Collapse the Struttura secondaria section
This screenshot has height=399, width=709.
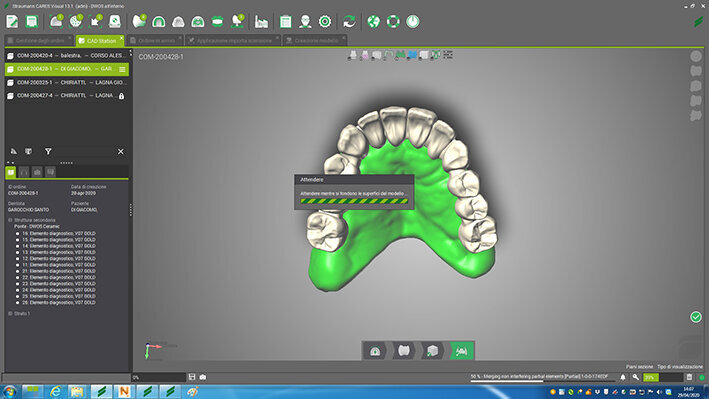point(10,220)
